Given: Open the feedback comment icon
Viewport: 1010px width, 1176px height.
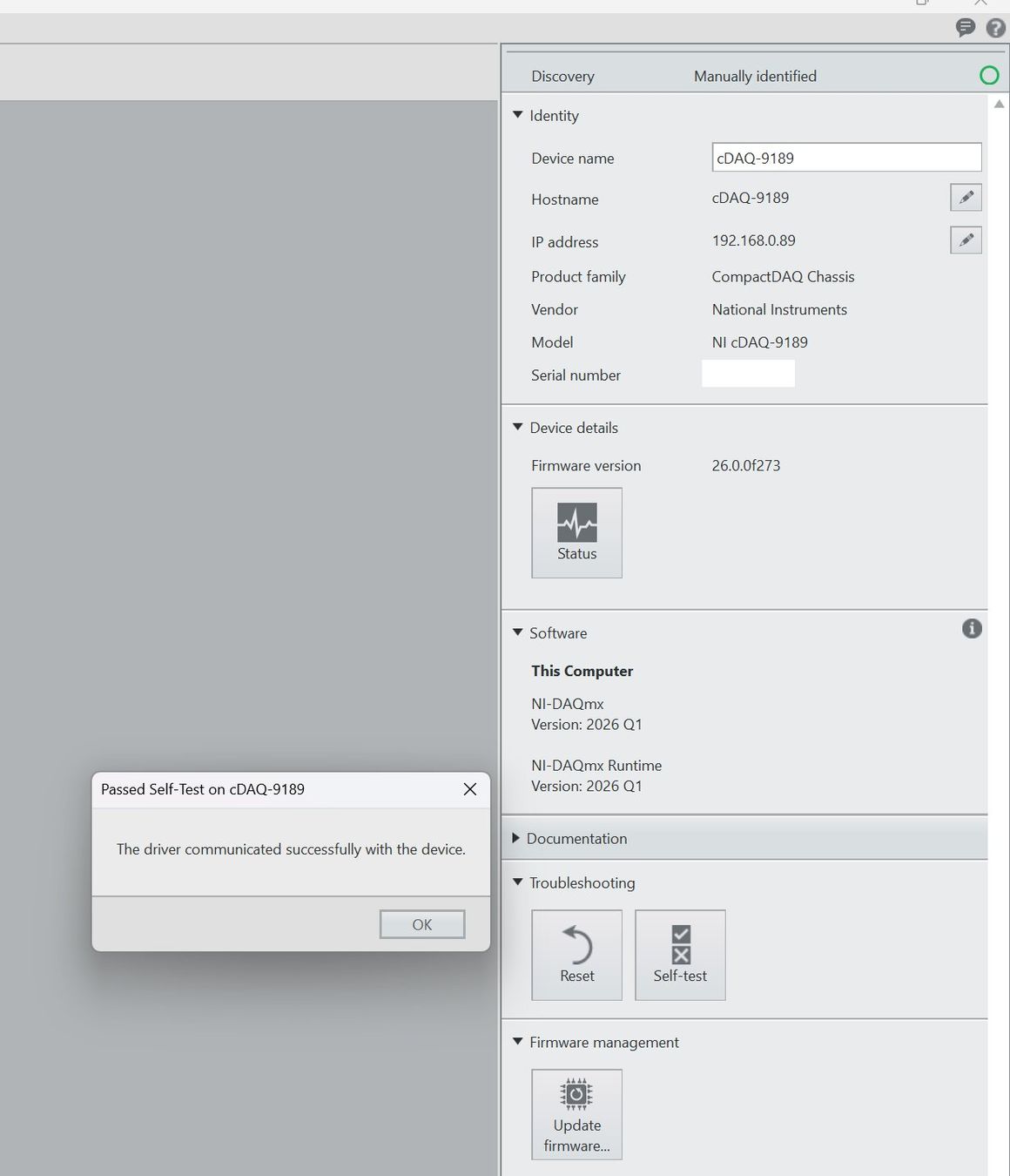Looking at the screenshot, I should click(965, 28).
